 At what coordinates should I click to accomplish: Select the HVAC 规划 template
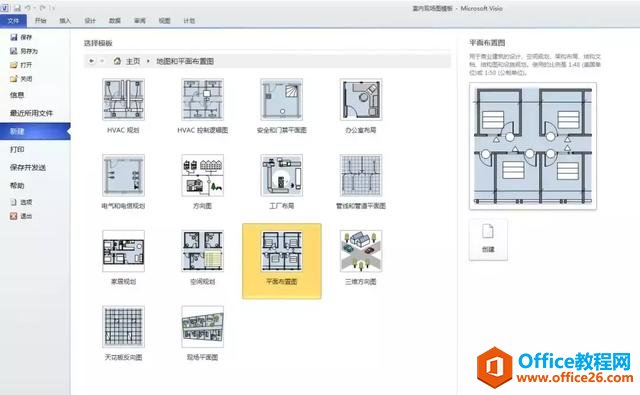click(123, 106)
